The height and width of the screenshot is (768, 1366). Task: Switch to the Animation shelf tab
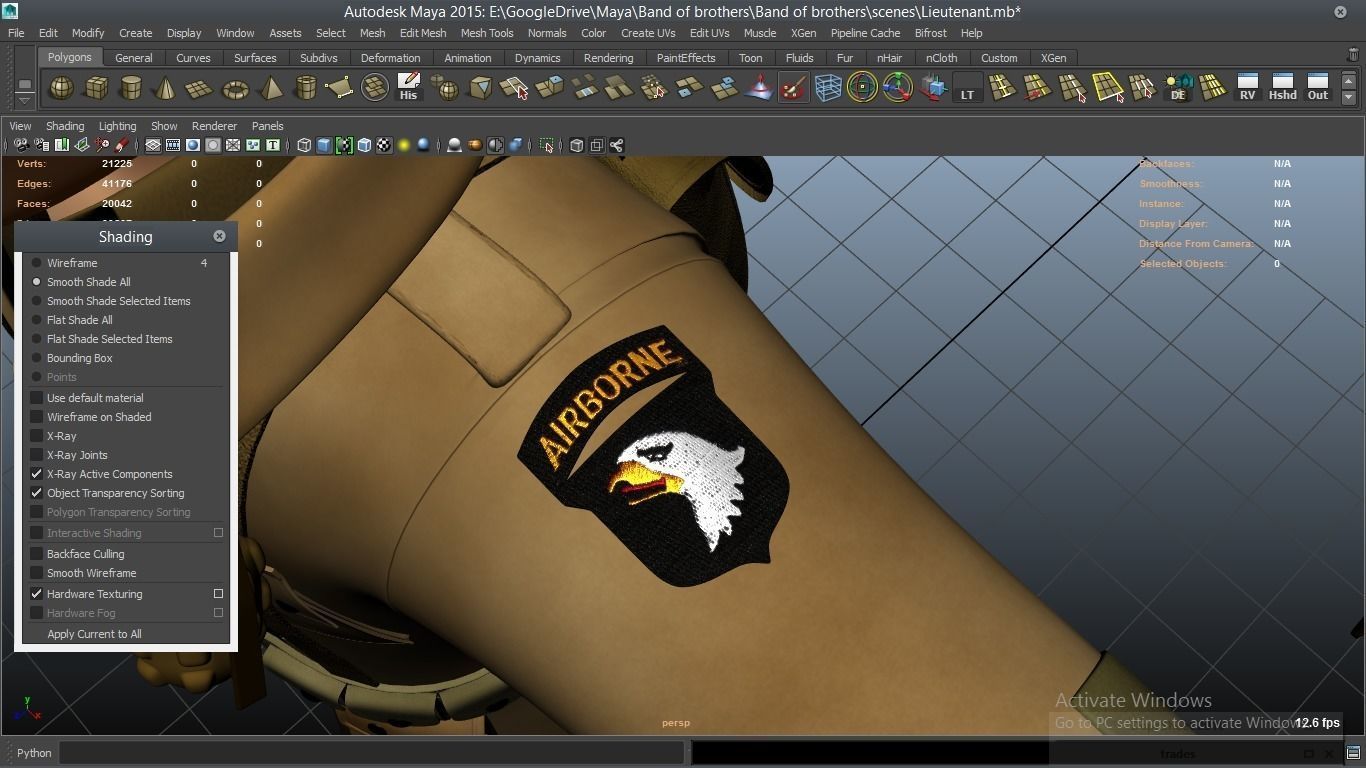tap(467, 58)
